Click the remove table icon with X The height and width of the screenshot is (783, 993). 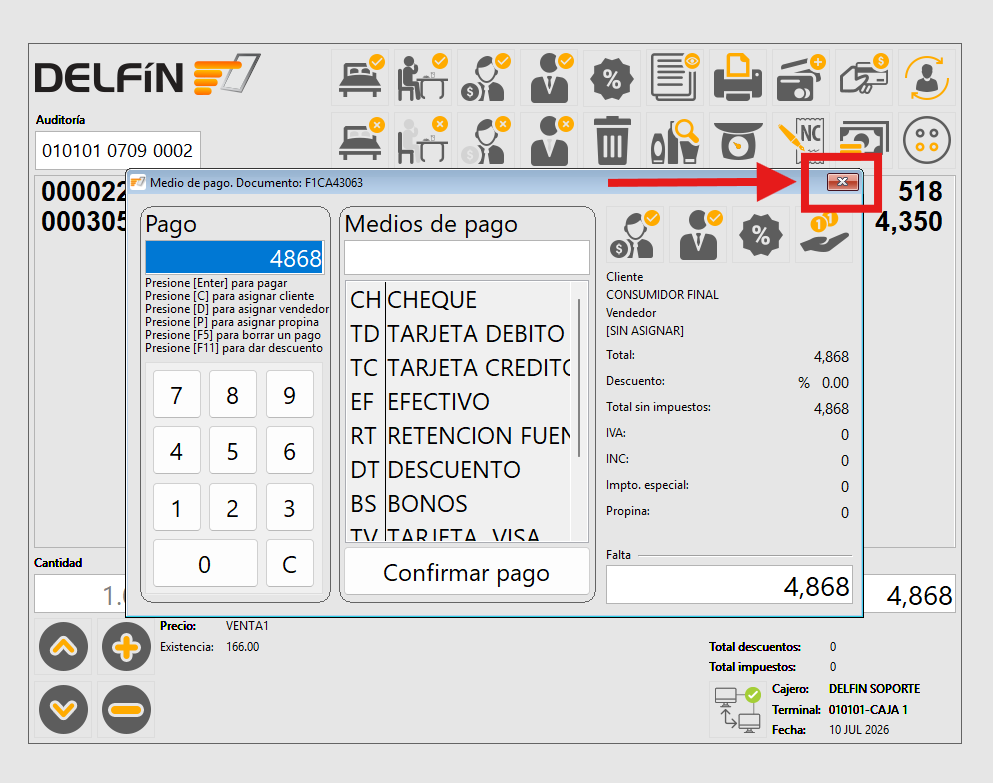click(x=422, y=140)
